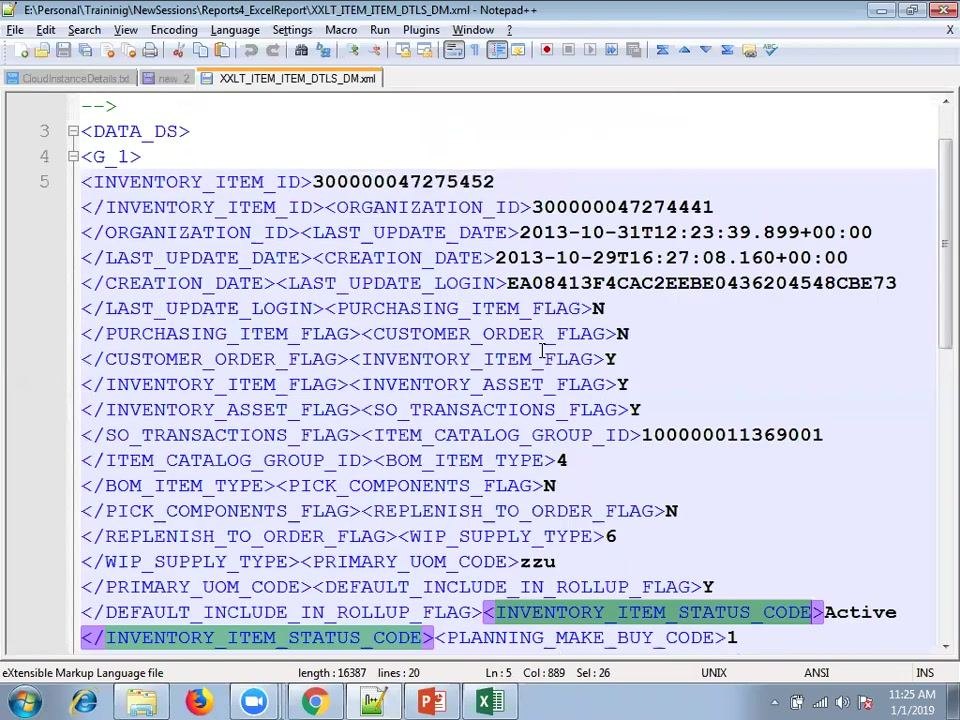This screenshot has width=960, height=720.
Task: Open the Search menu
Action: (84, 30)
